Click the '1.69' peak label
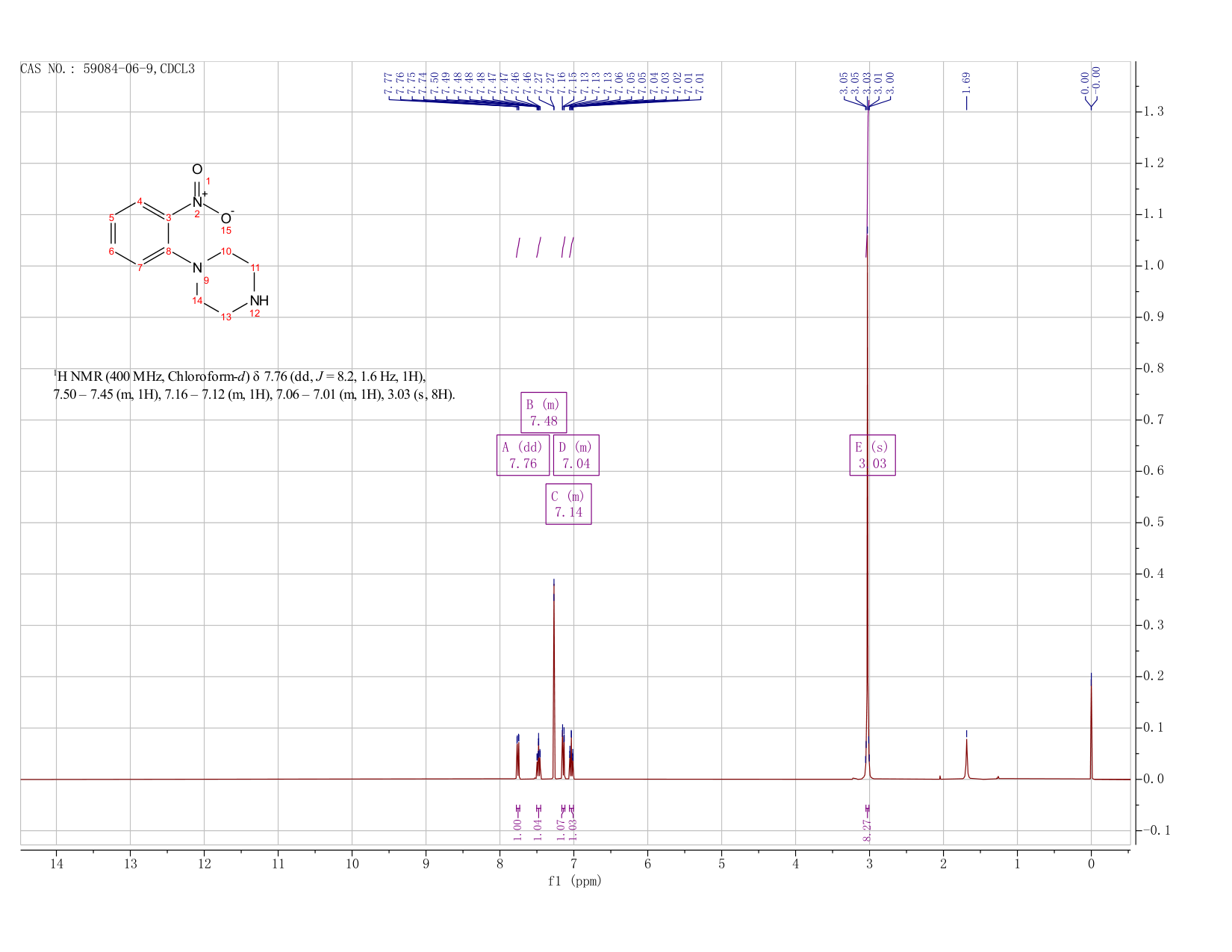Image resolution: width=1232 pixels, height=952 pixels. point(966,82)
